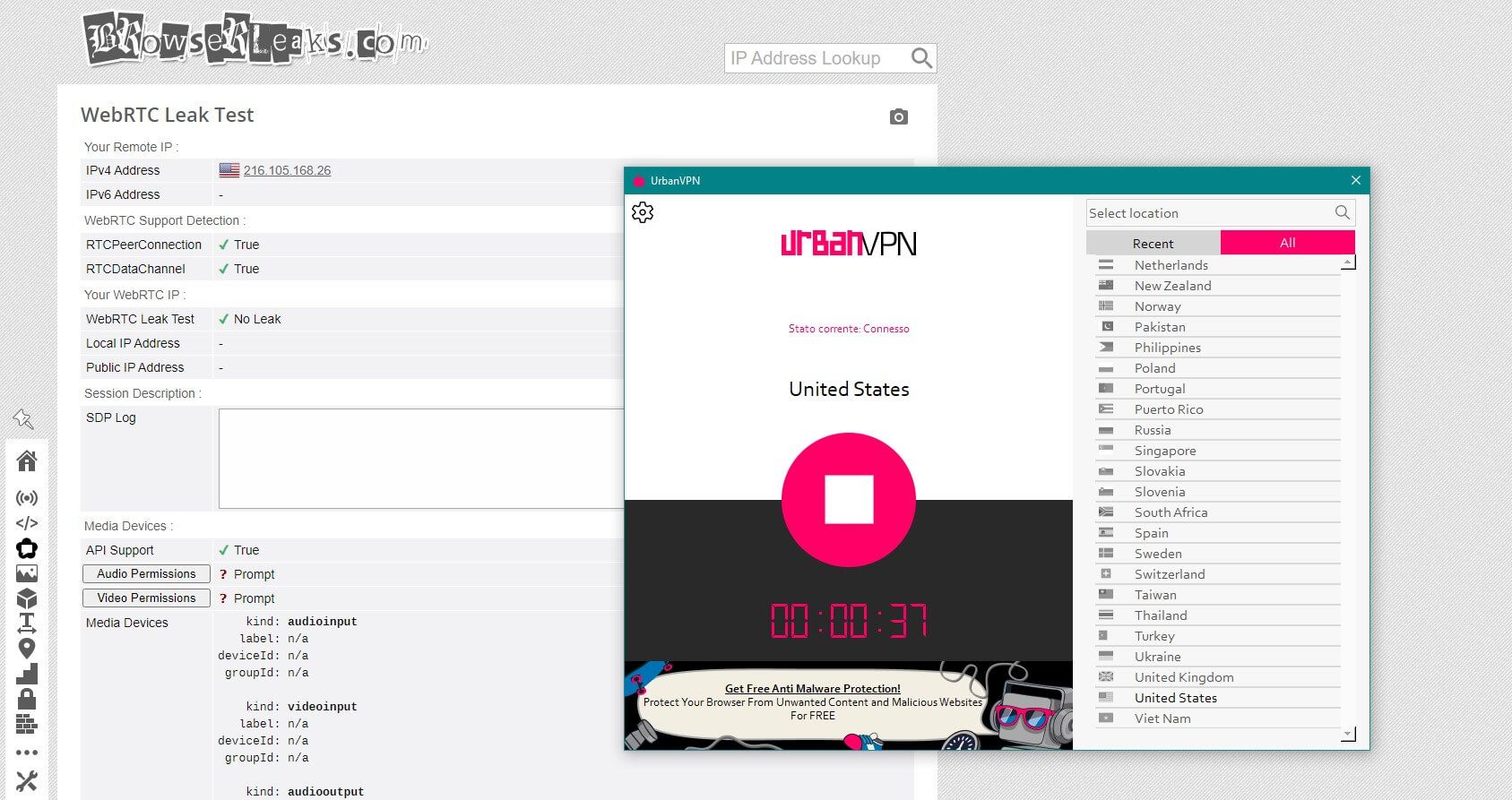Select Netherlands from location list
Image resolution: width=1512 pixels, height=800 pixels.
pos(1218,265)
